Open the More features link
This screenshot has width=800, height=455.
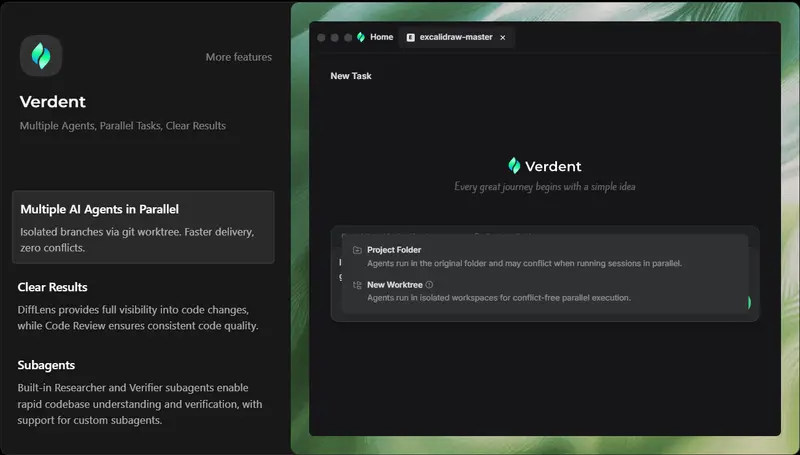[x=238, y=57]
